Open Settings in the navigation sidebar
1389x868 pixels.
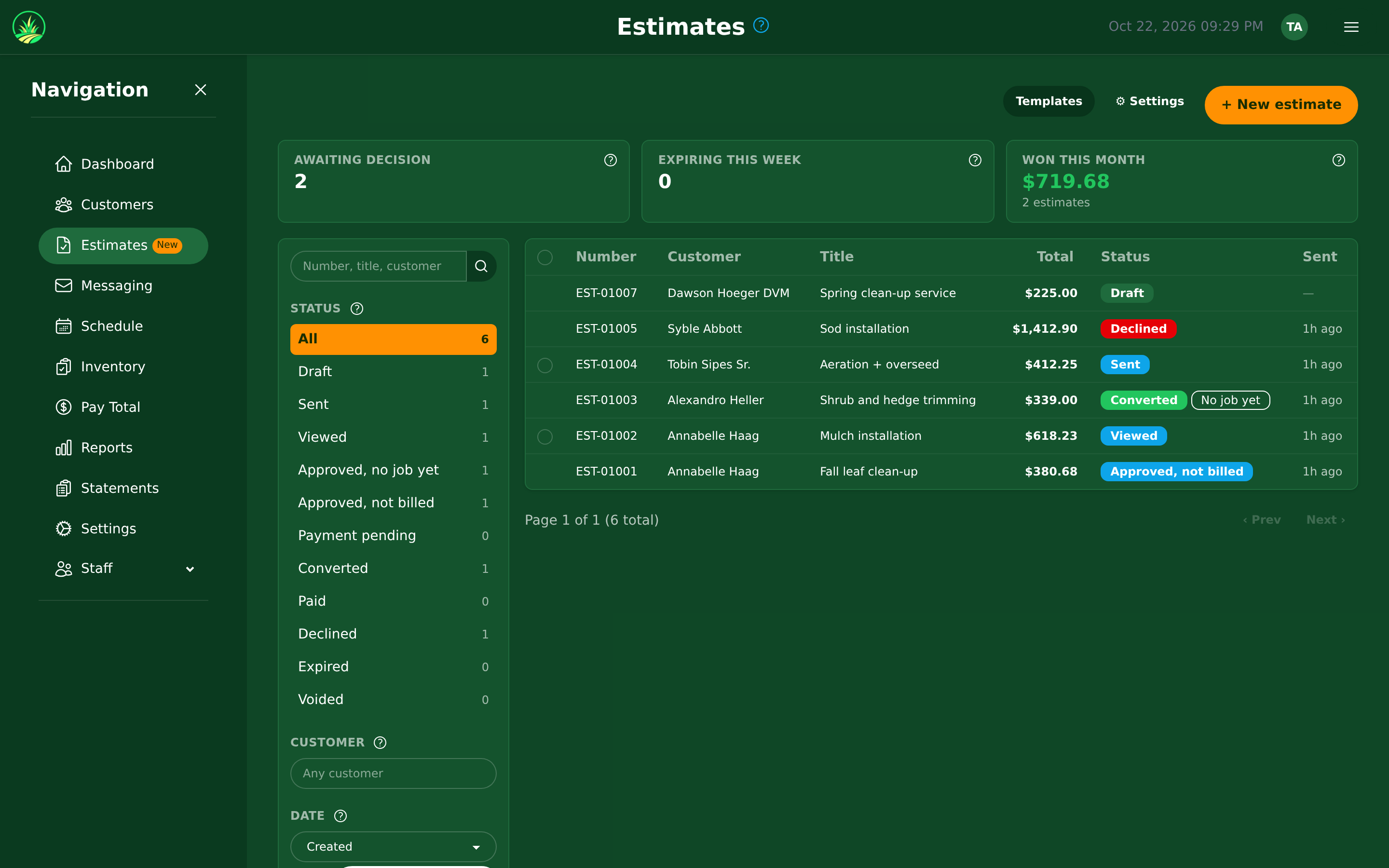click(x=123, y=529)
